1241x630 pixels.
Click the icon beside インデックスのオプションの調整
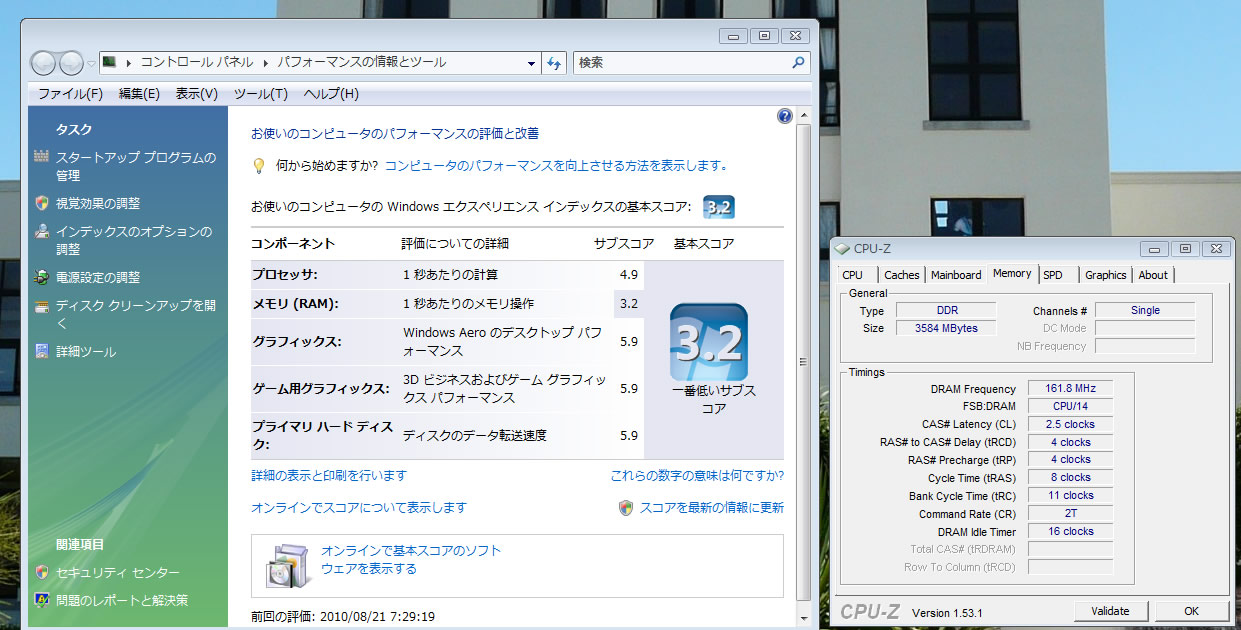click(x=41, y=231)
